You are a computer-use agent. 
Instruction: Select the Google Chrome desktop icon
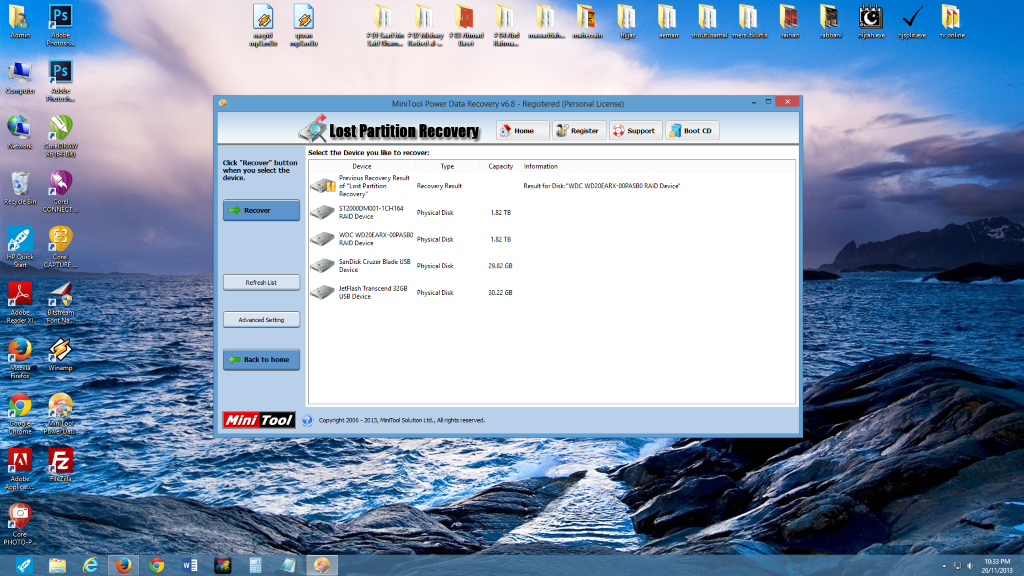point(20,413)
